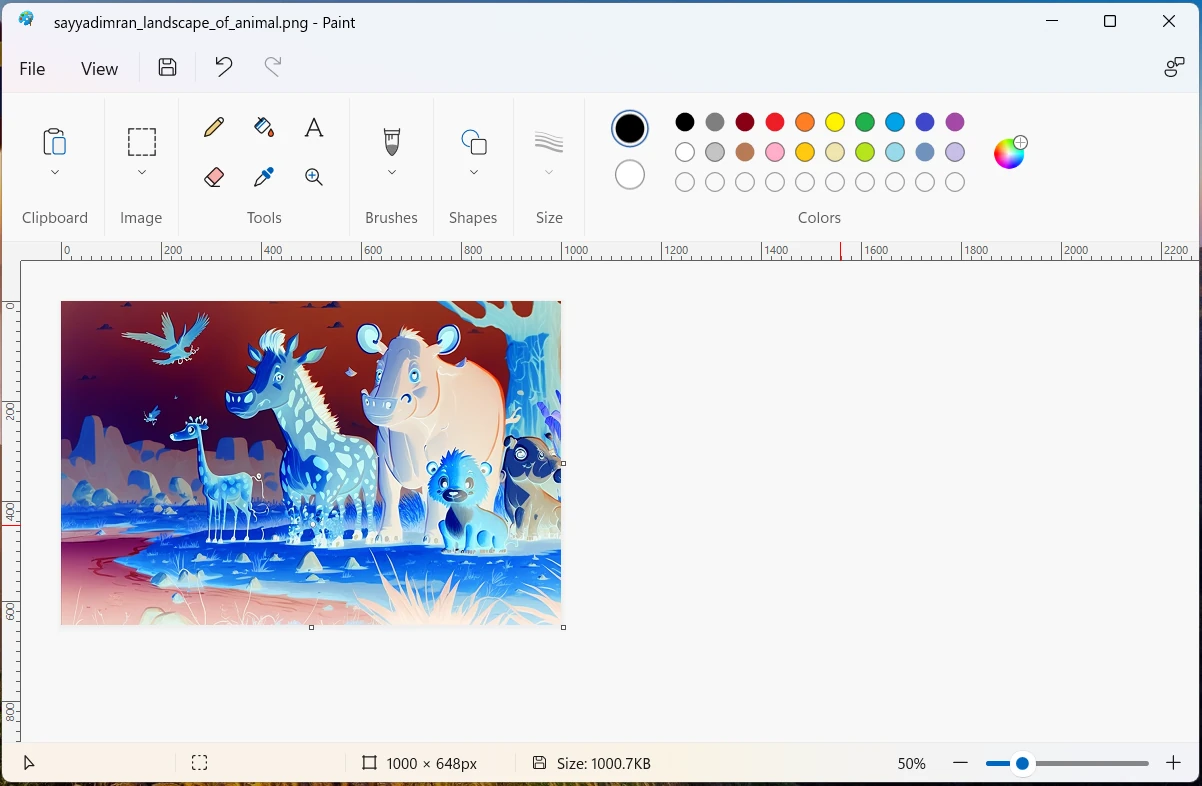Image resolution: width=1202 pixels, height=786 pixels.
Task: Open the View menu
Action: 99,68
